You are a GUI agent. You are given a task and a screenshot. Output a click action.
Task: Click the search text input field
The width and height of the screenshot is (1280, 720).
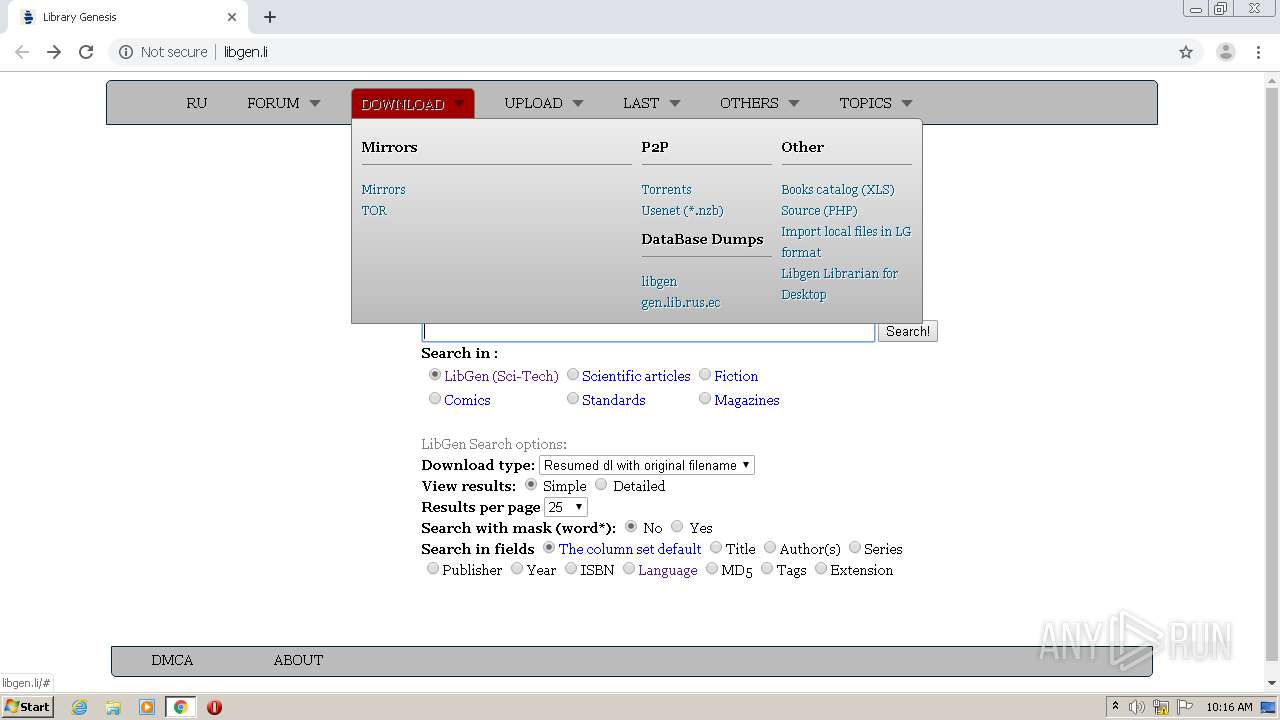pyautogui.click(x=649, y=331)
